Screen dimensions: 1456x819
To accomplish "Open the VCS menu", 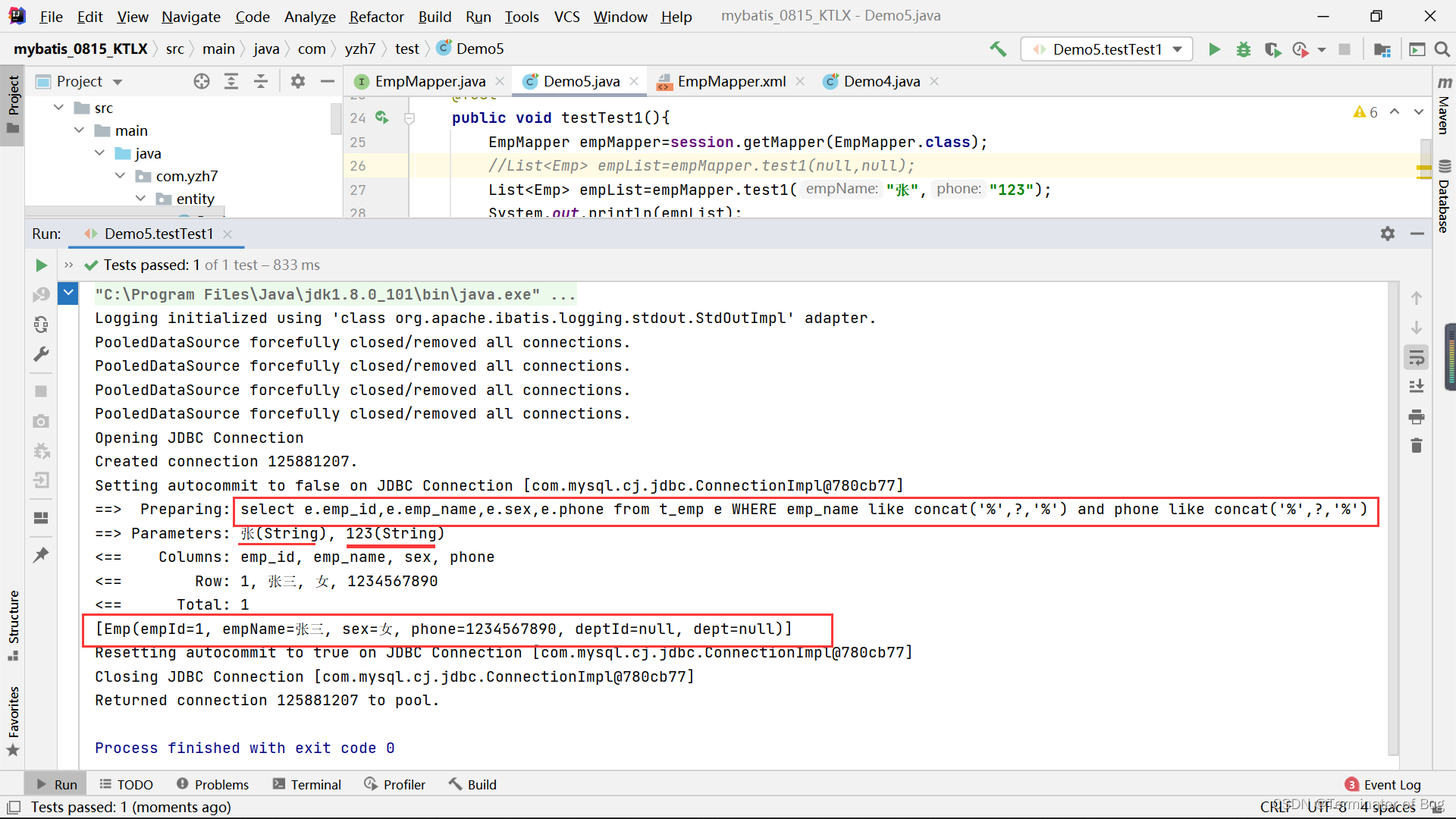I will [x=566, y=16].
